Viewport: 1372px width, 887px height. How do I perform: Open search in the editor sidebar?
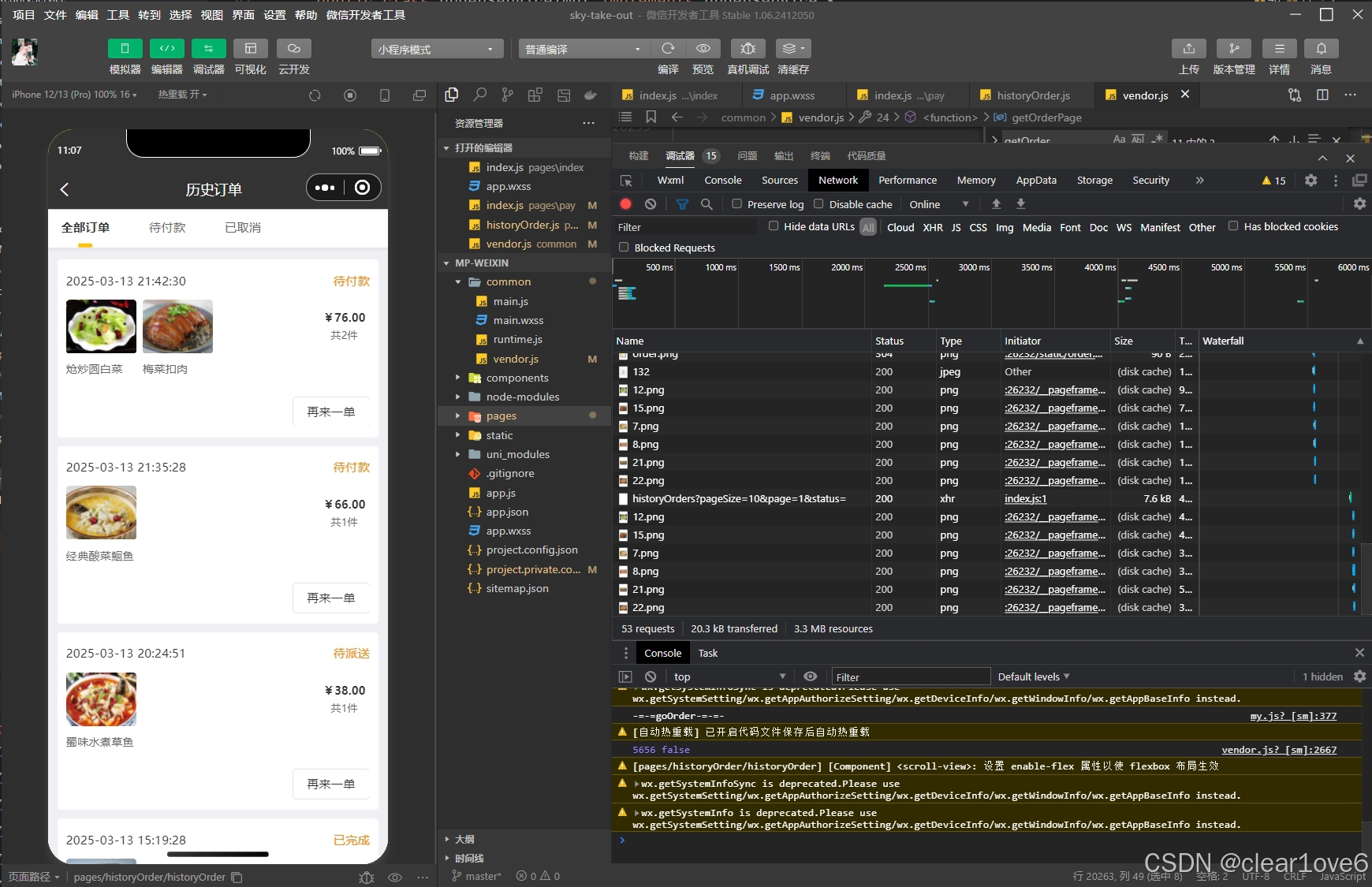pos(479,95)
